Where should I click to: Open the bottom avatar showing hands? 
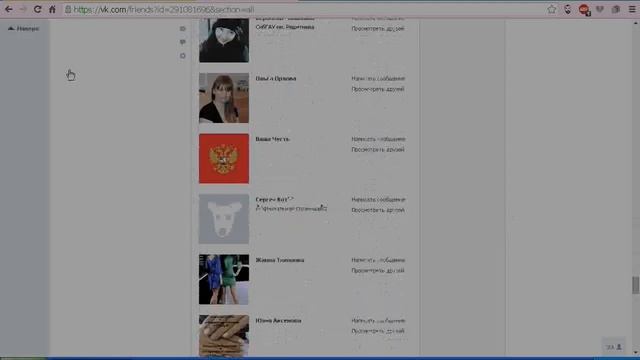(x=224, y=336)
